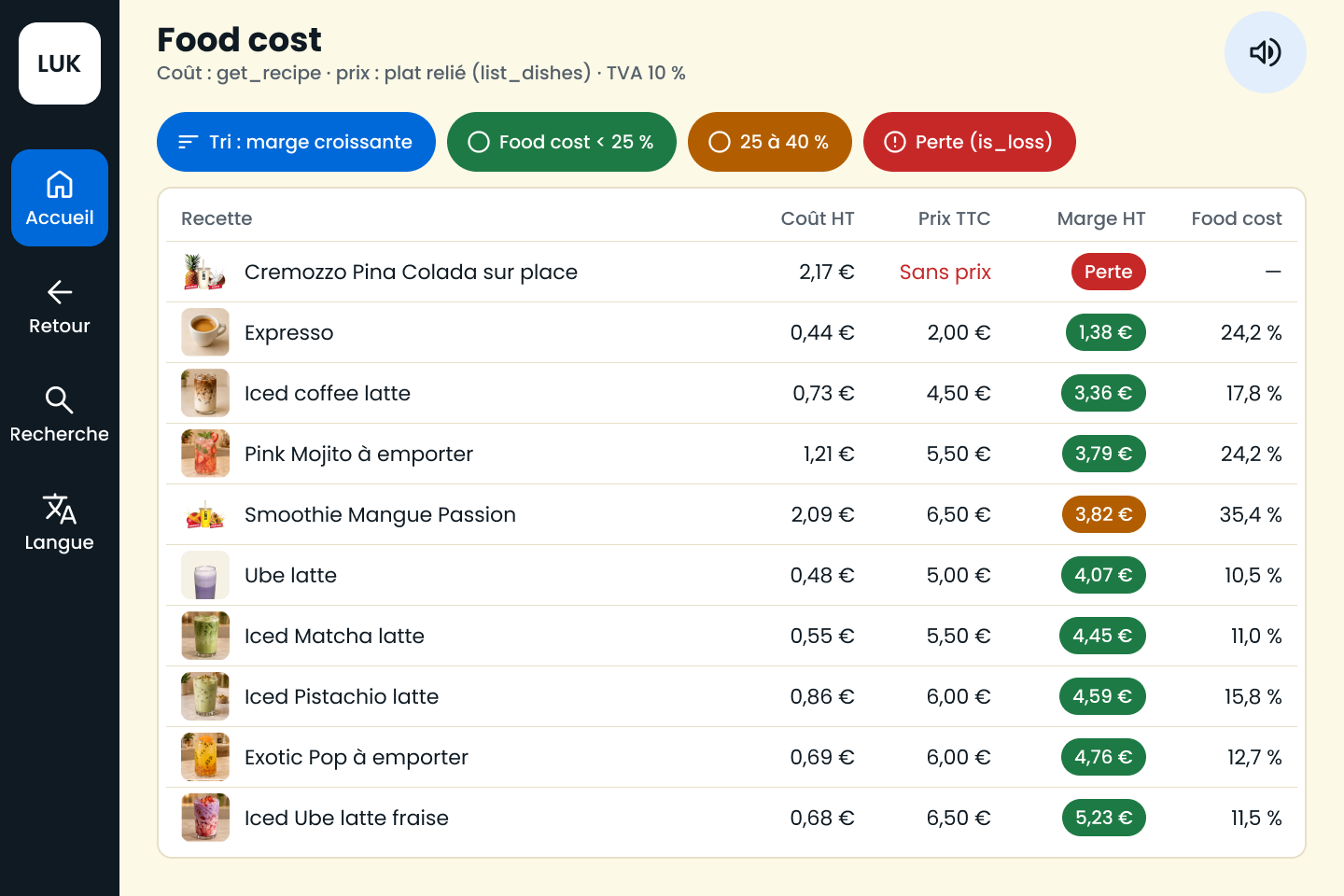The width and height of the screenshot is (1344, 896).
Task: Click the 0,86 € cost value
Action: tap(822, 696)
